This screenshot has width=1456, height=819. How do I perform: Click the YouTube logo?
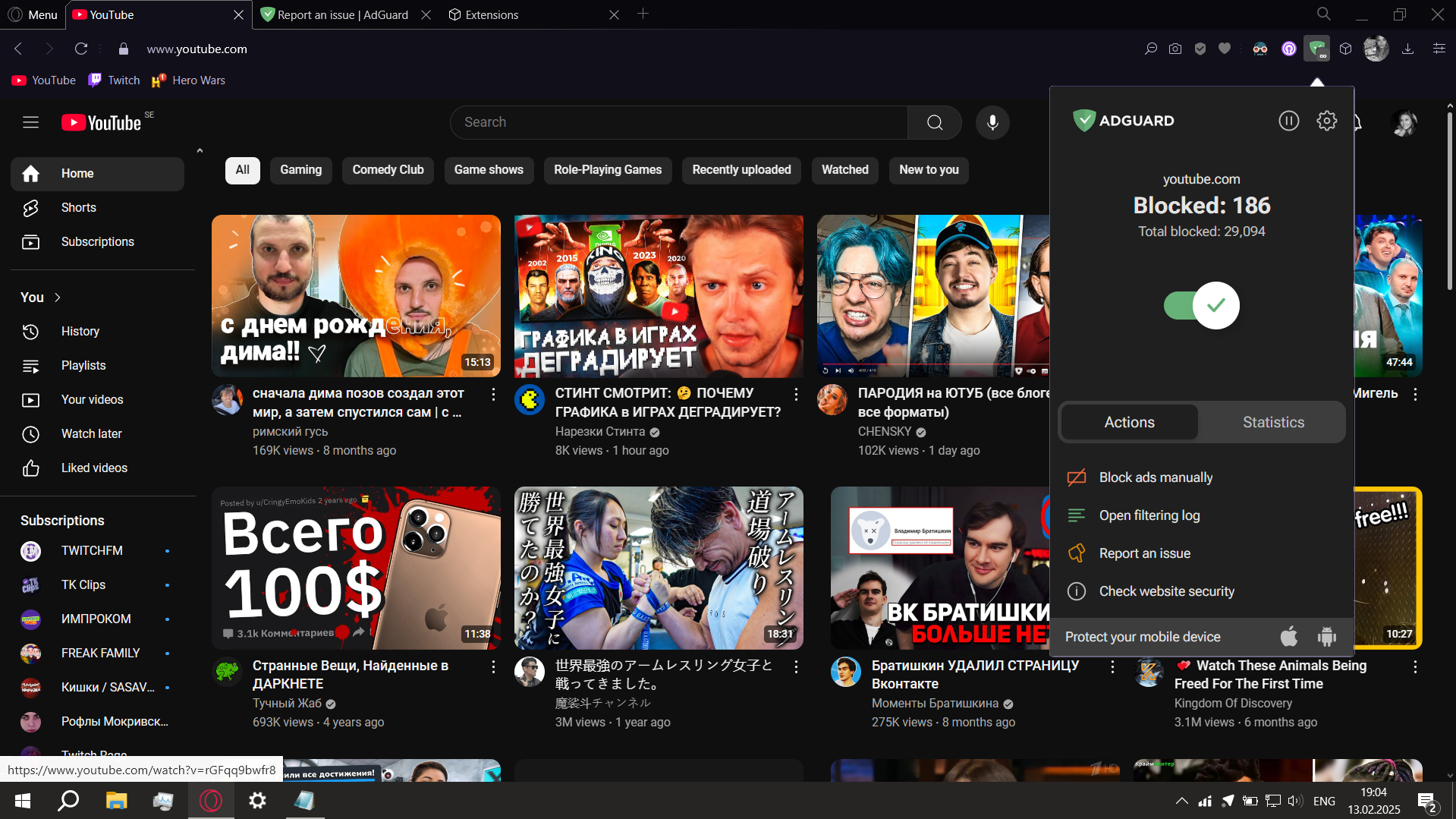tap(102, 122)
